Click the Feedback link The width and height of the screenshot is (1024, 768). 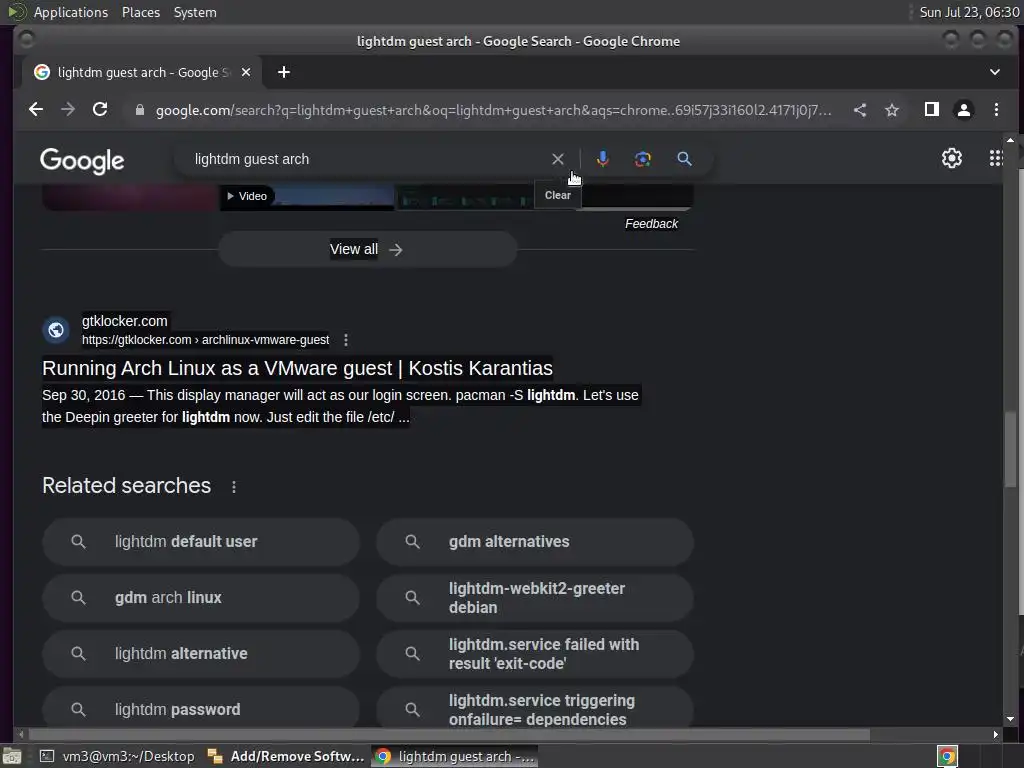651,224
